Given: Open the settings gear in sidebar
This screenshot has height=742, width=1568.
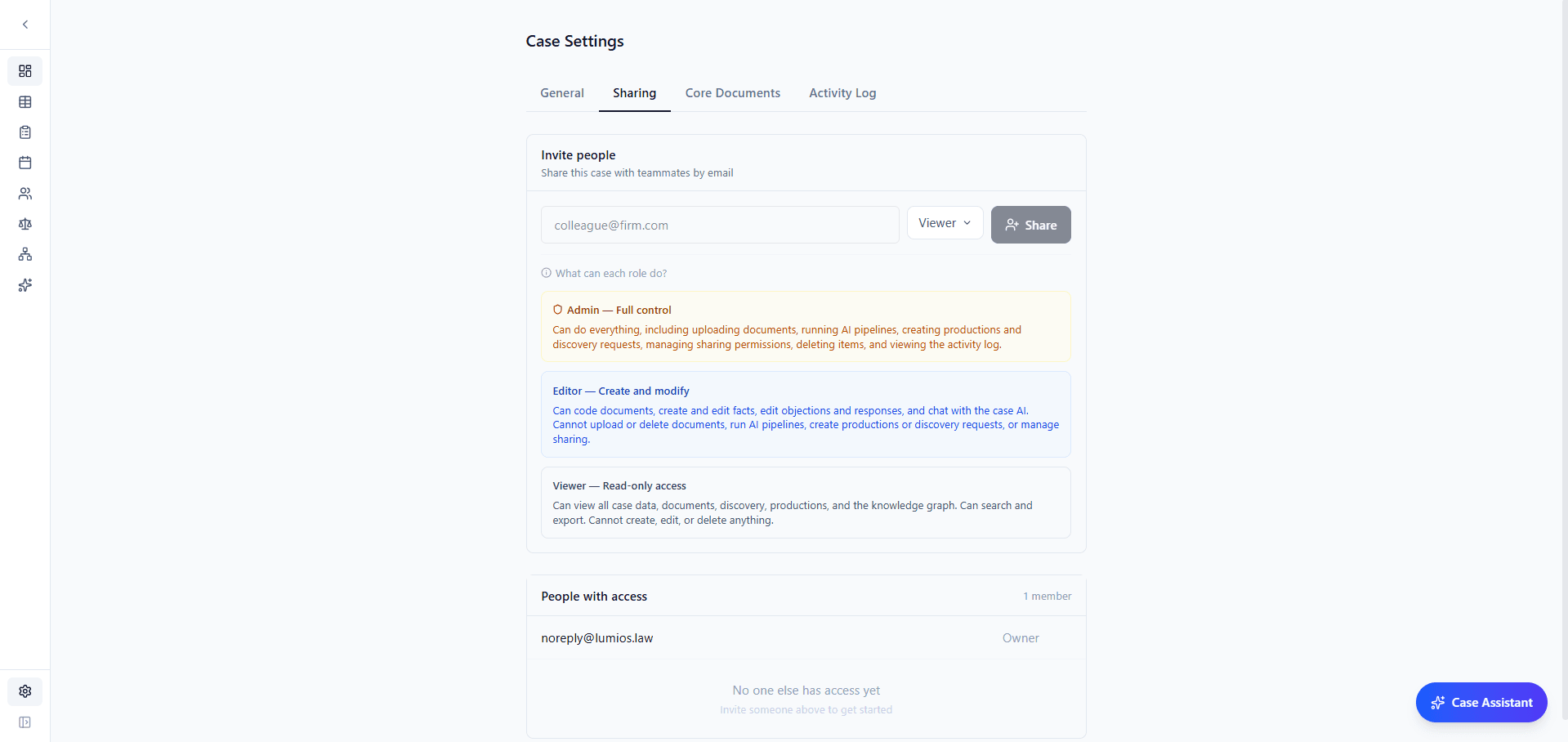Looking at the screenshot, I should (25, 691).
